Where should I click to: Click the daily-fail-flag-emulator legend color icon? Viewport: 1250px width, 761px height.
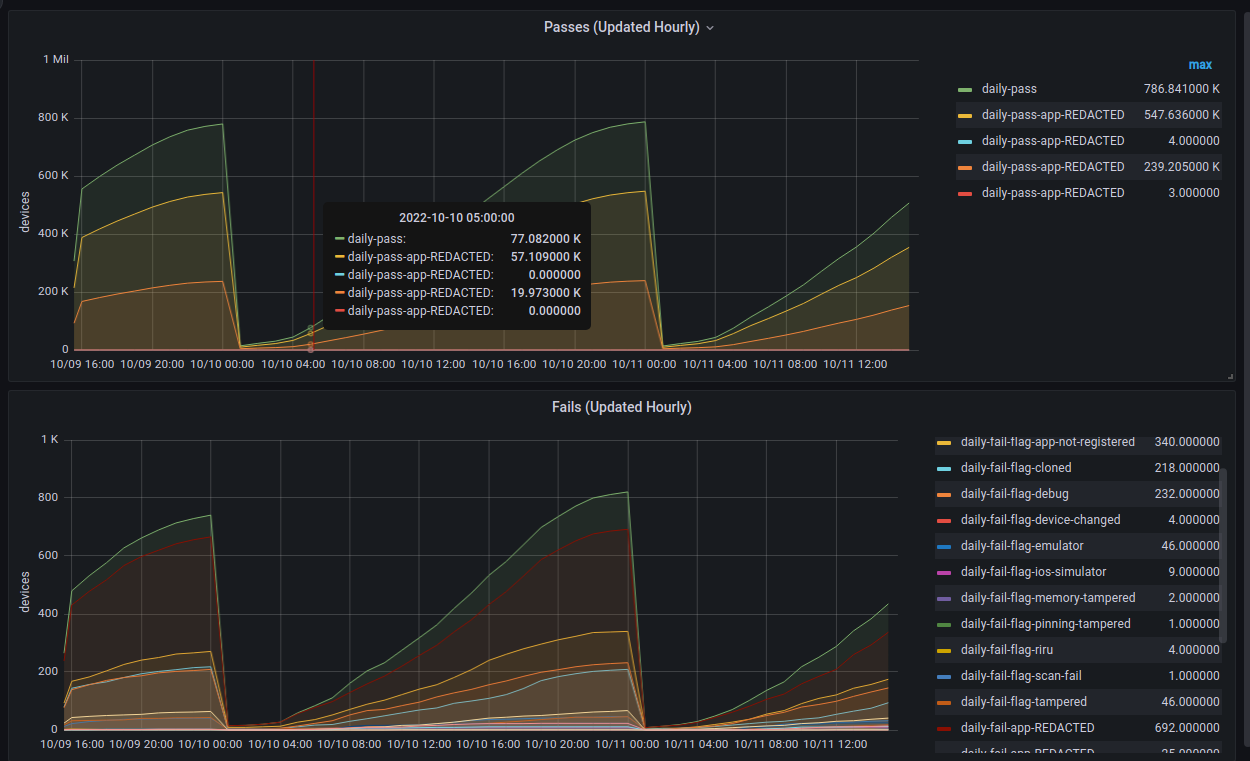(x=944, y=546)
